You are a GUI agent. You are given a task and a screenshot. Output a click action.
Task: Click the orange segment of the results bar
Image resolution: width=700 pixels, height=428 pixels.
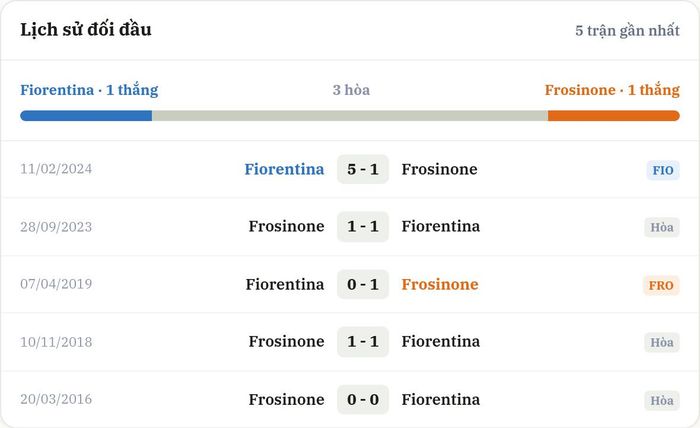coord(614,116)
